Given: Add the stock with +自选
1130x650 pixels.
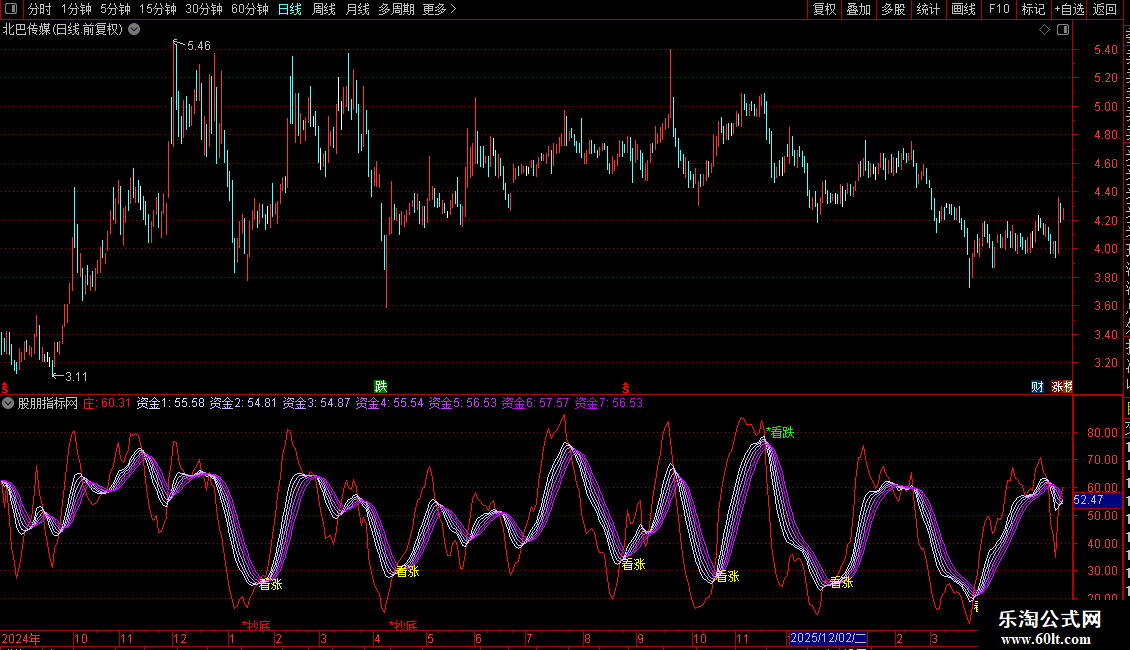Looking at the screenshot, I should pos(1069,9).
